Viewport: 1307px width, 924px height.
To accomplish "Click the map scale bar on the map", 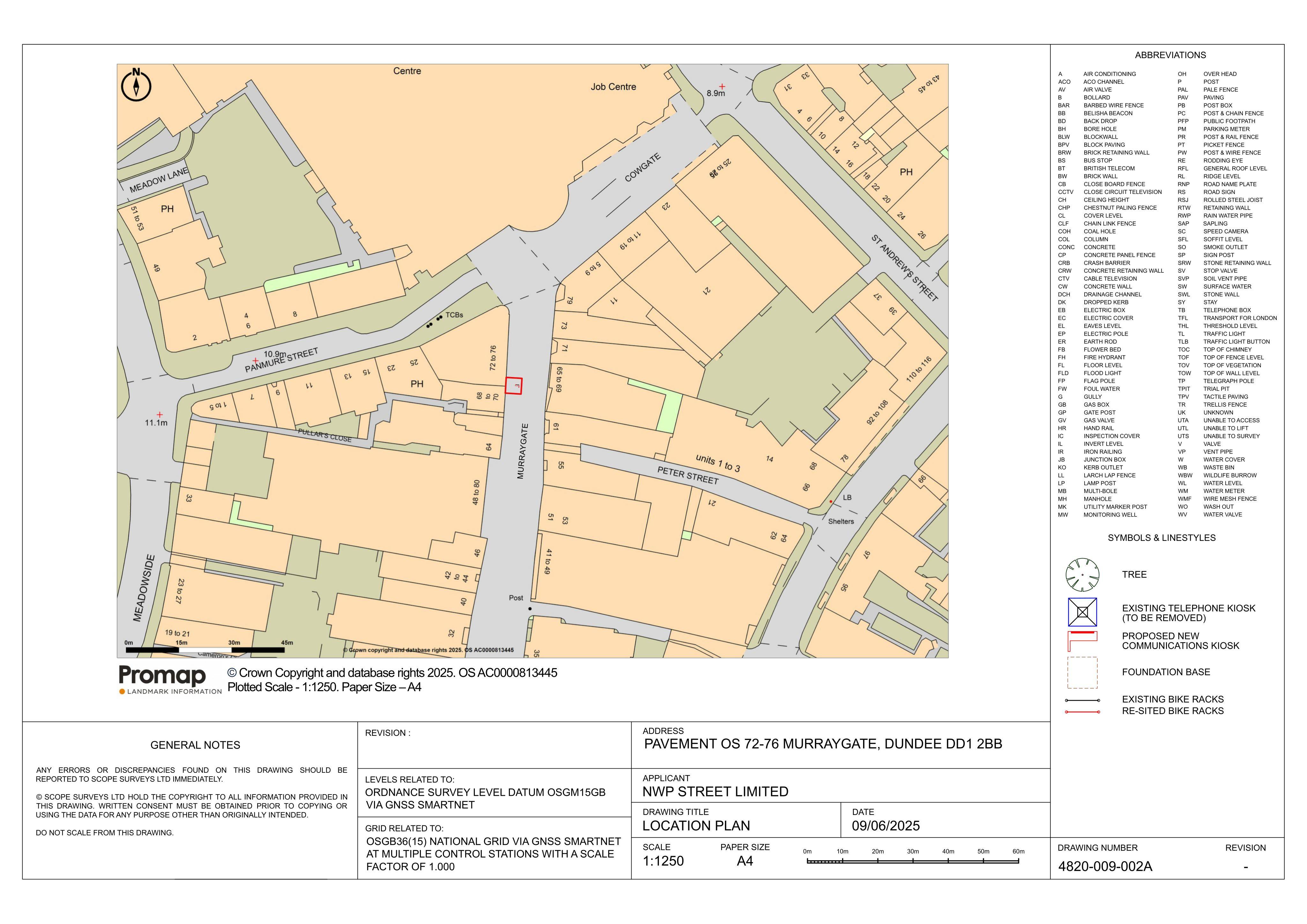I will pos(205,649).
